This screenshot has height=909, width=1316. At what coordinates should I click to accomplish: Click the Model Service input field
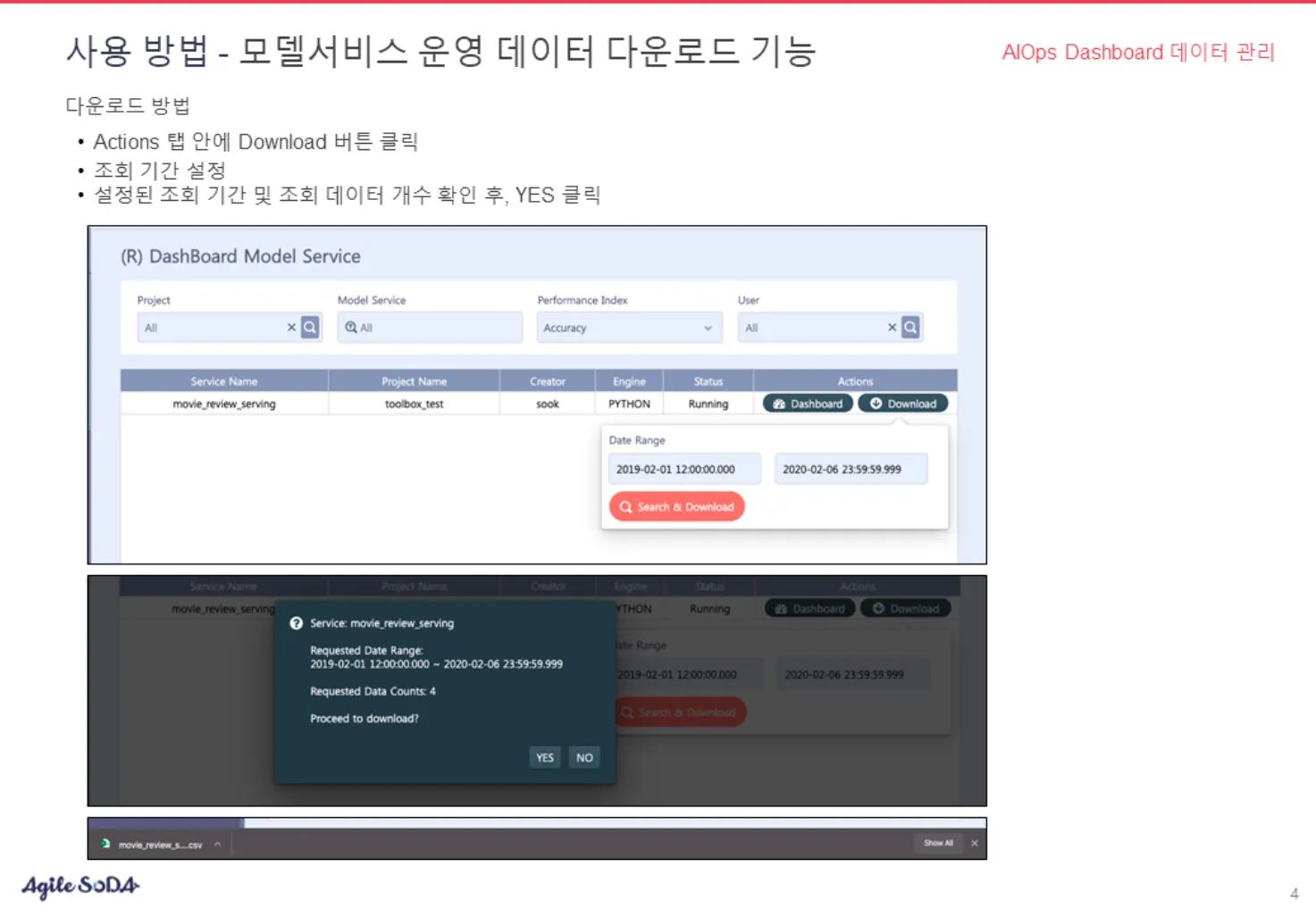click(x=438, y=328)
